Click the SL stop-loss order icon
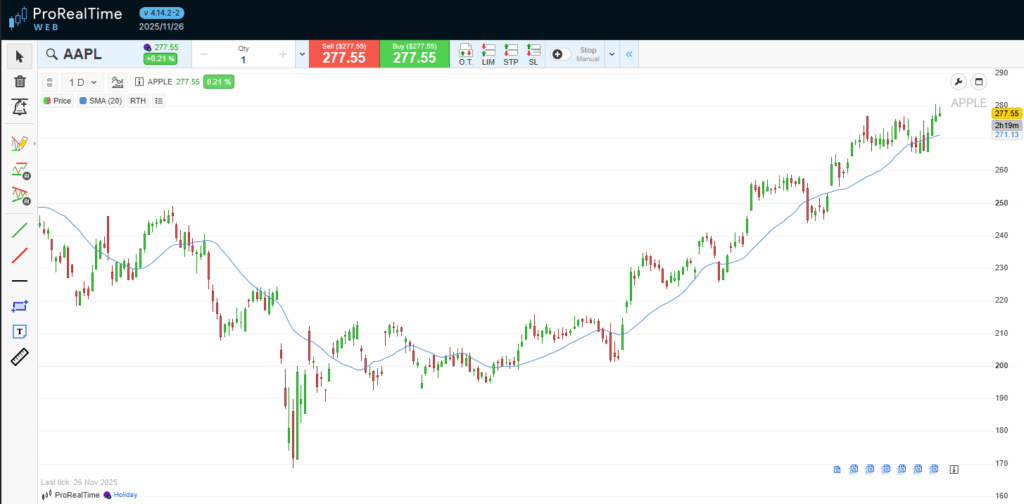 pos(534,54)
